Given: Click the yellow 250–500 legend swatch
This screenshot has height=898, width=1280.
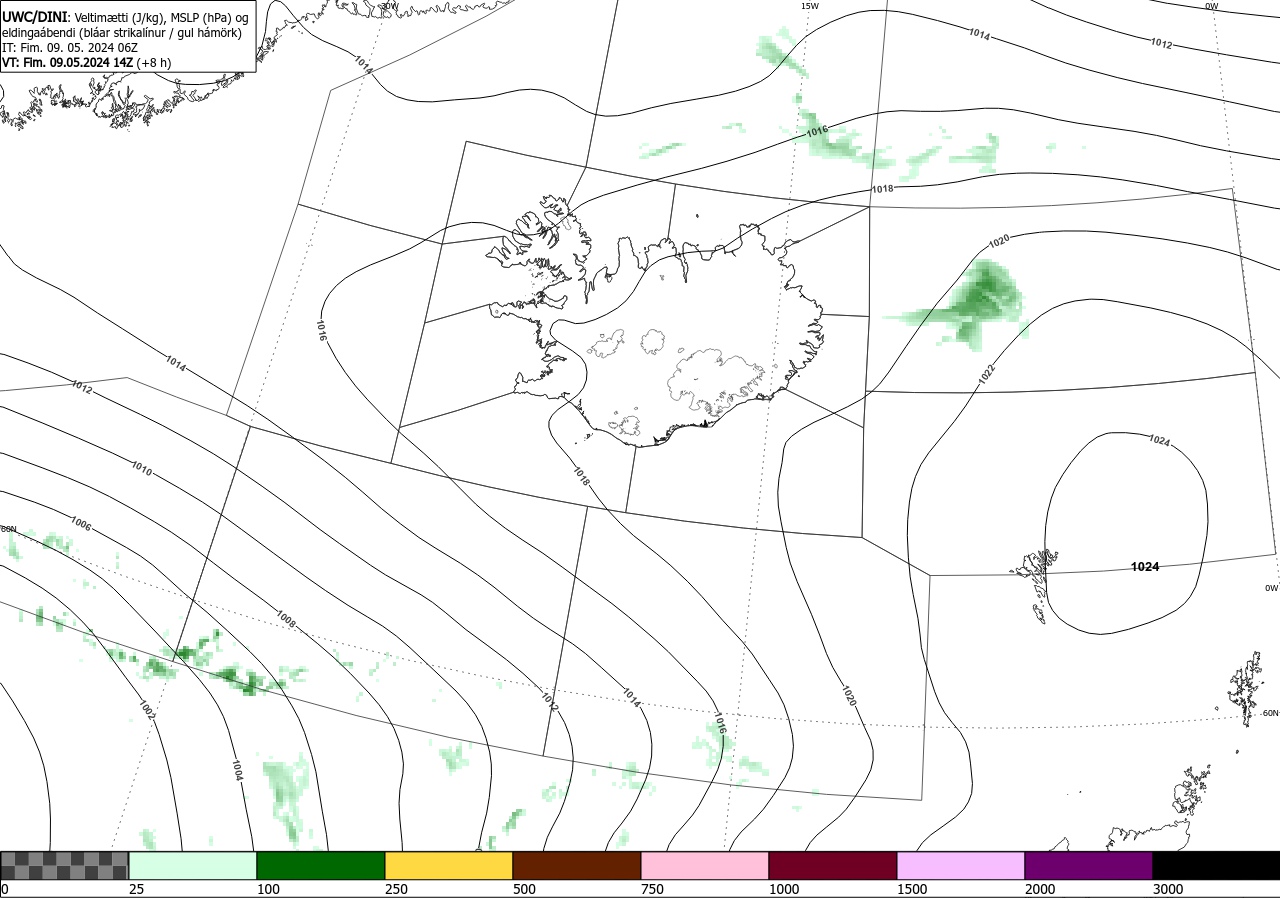Looking at the screenshot, I should coord(449,865).
